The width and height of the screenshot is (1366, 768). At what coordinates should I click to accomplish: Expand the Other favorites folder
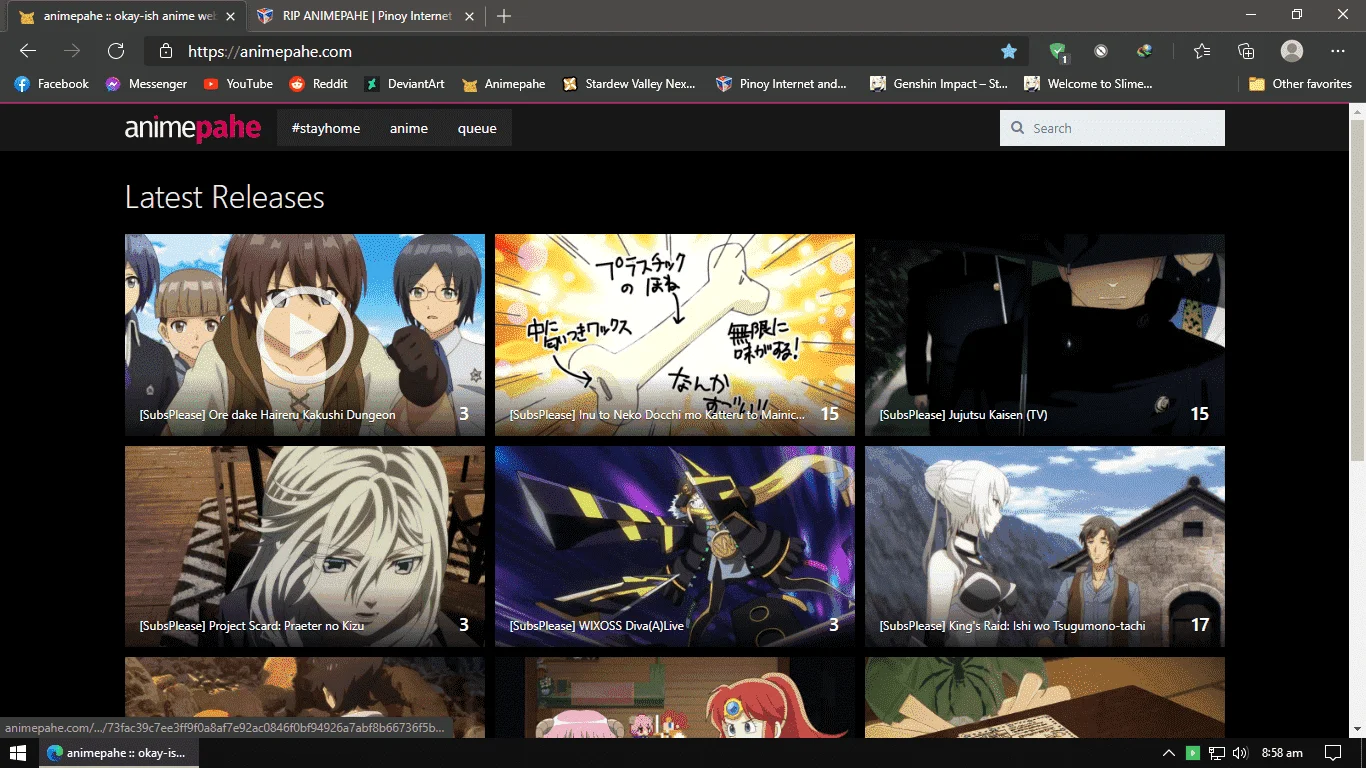coord(1301,84)
